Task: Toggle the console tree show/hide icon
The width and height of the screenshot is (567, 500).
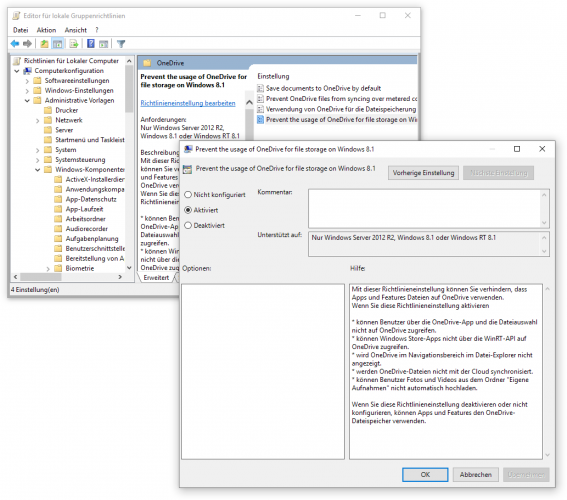Action: tap(57, 44)
